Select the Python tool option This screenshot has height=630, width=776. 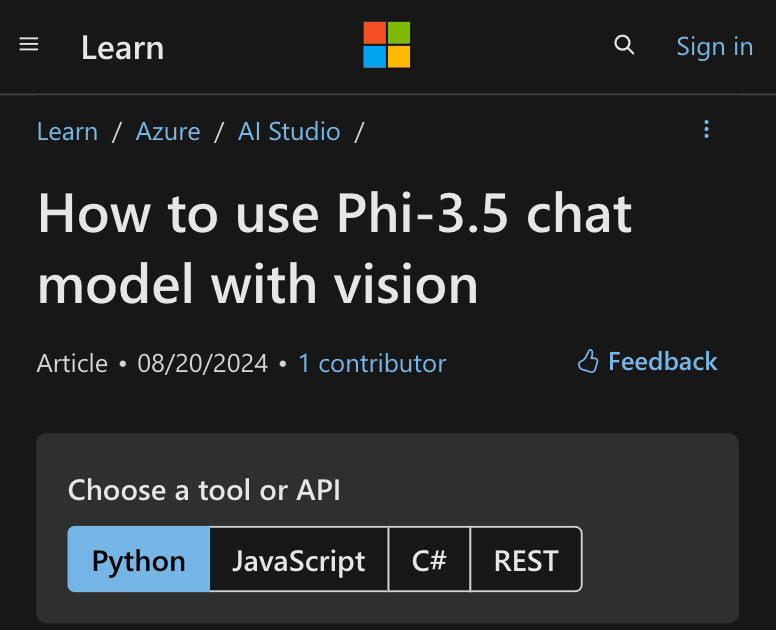pos(139,560)
